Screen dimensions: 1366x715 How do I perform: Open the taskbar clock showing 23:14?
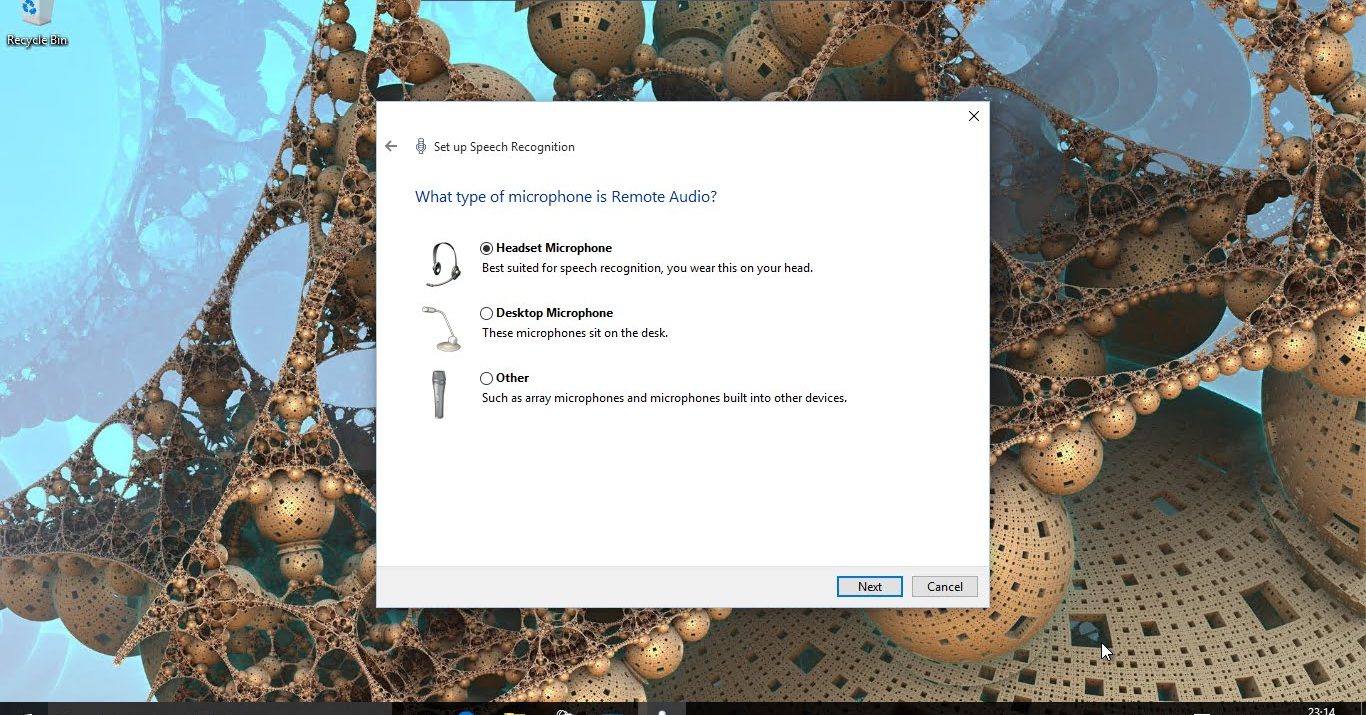1320,711
